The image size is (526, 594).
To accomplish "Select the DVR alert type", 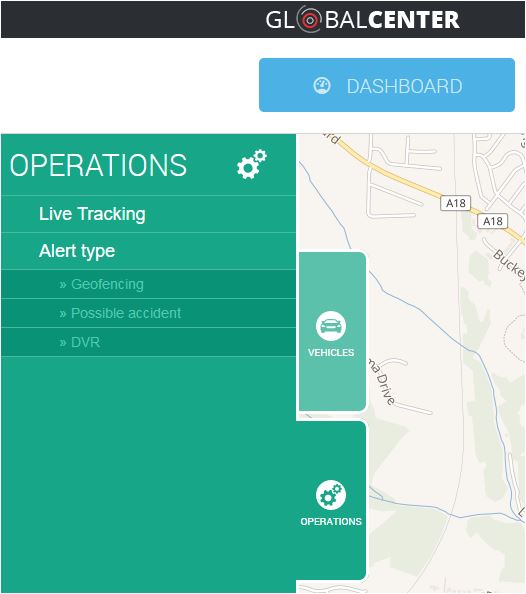I will coord(149,342).
